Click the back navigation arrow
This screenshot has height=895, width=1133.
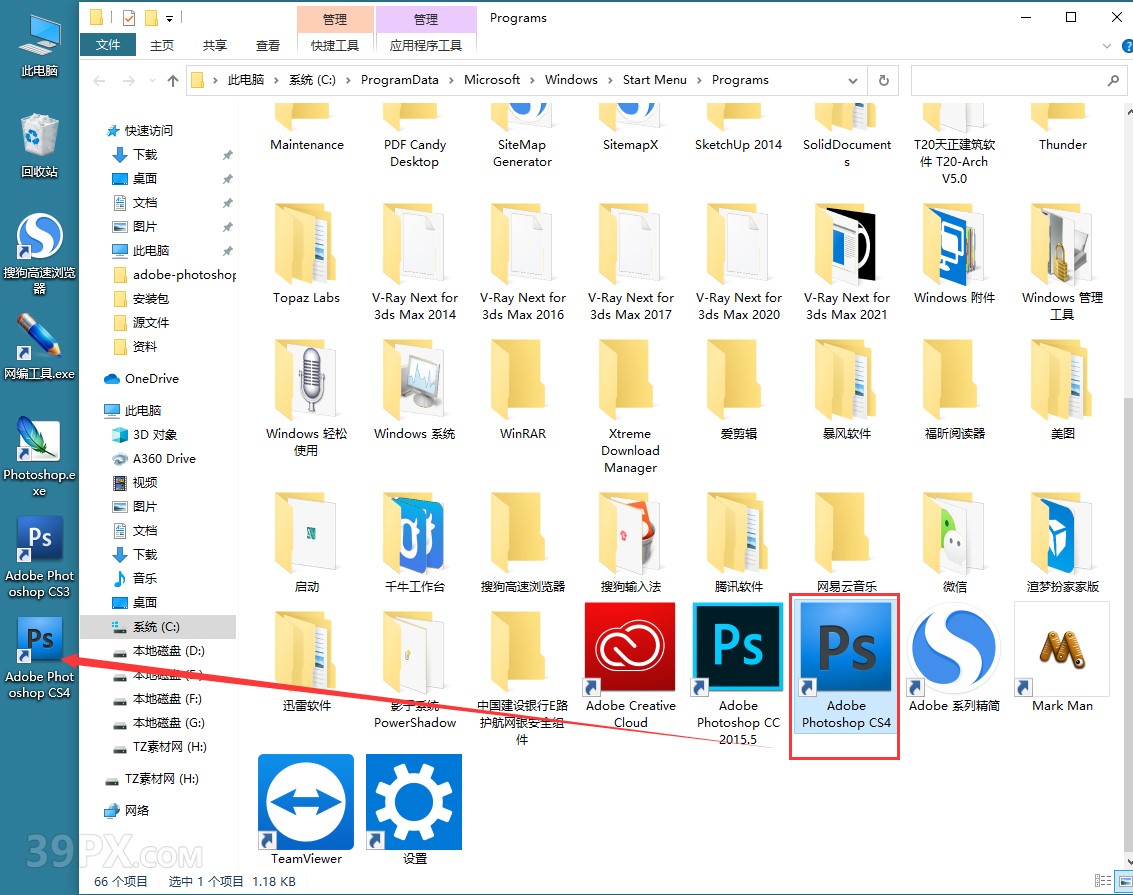(x=97, y=80)
